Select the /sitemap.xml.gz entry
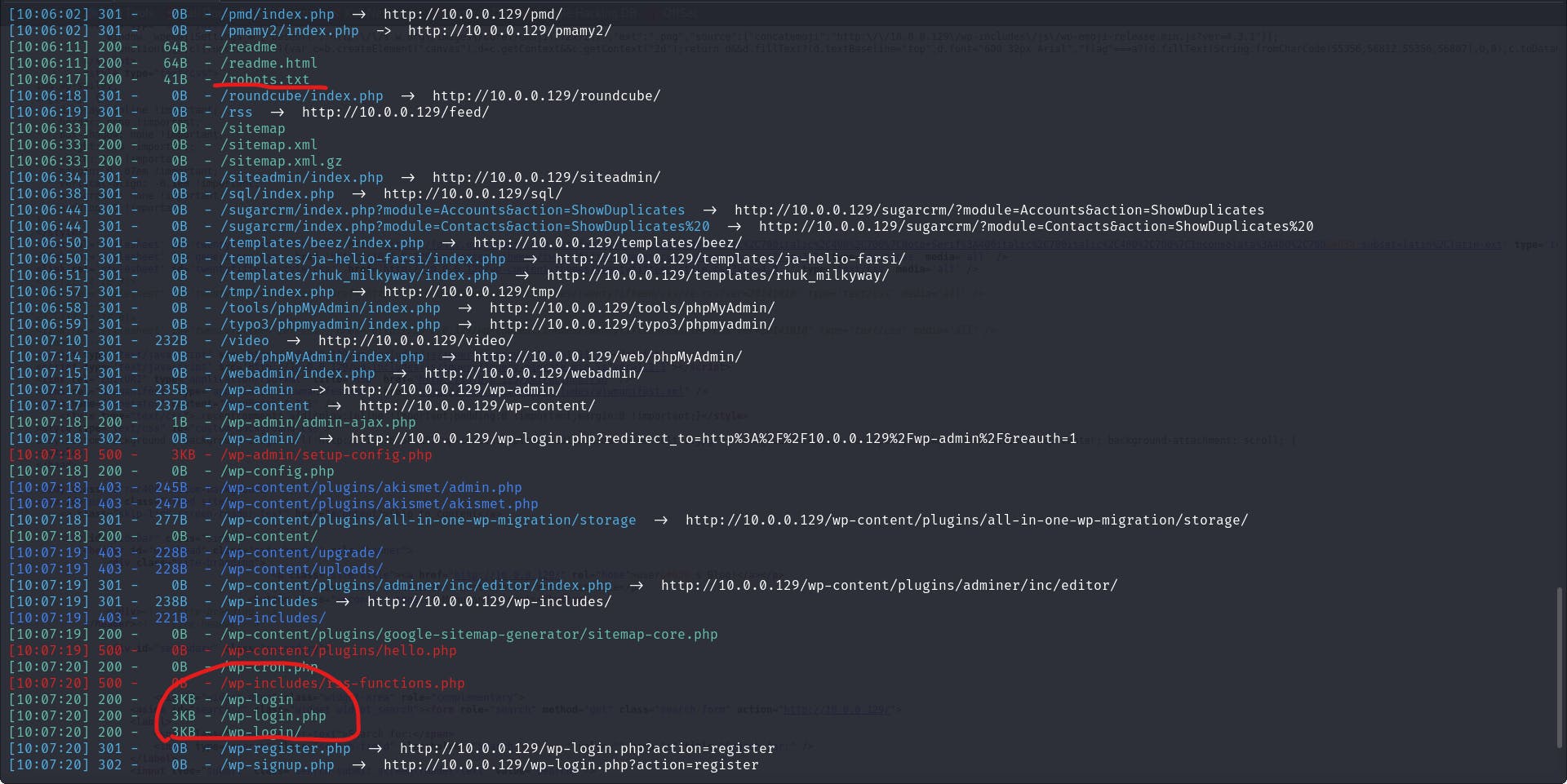The width and height of the screenshot is (1567, 784). coord(282,161)
